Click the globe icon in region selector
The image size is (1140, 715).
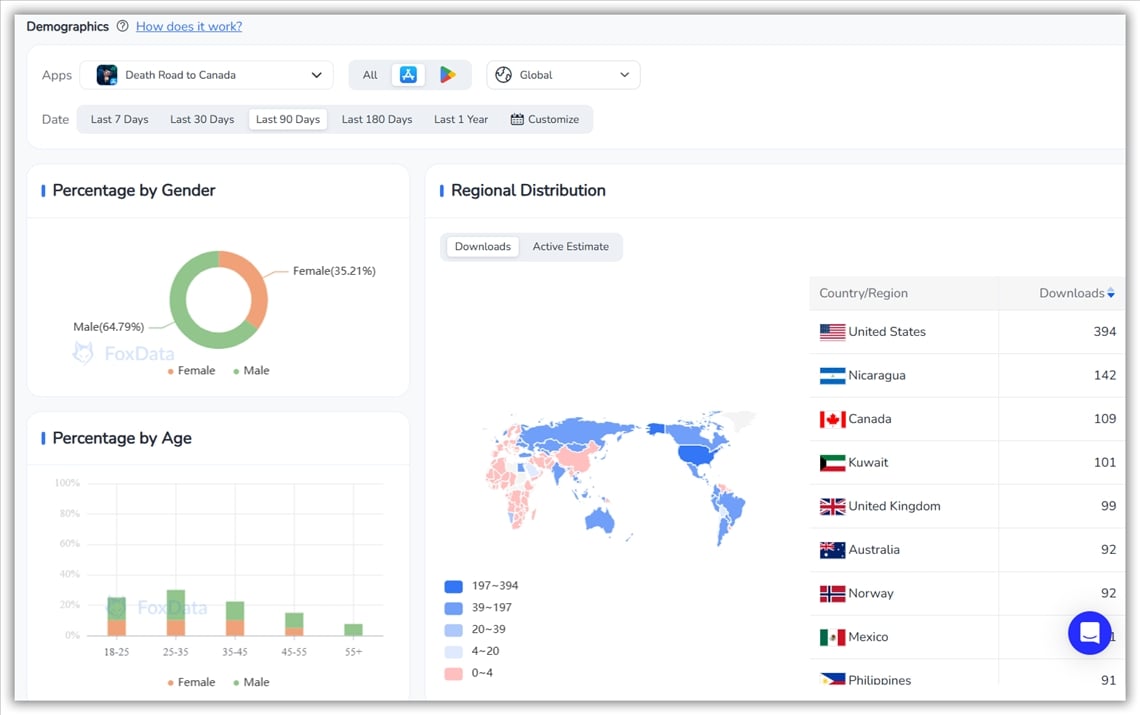[503, 75]
